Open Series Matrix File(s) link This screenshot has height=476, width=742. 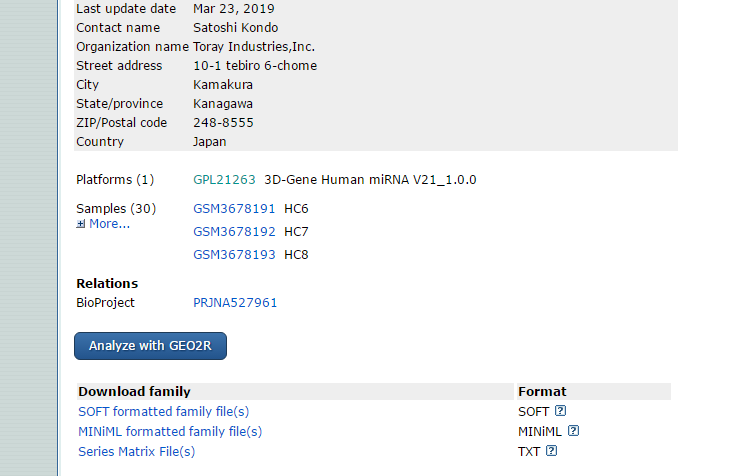136,451
